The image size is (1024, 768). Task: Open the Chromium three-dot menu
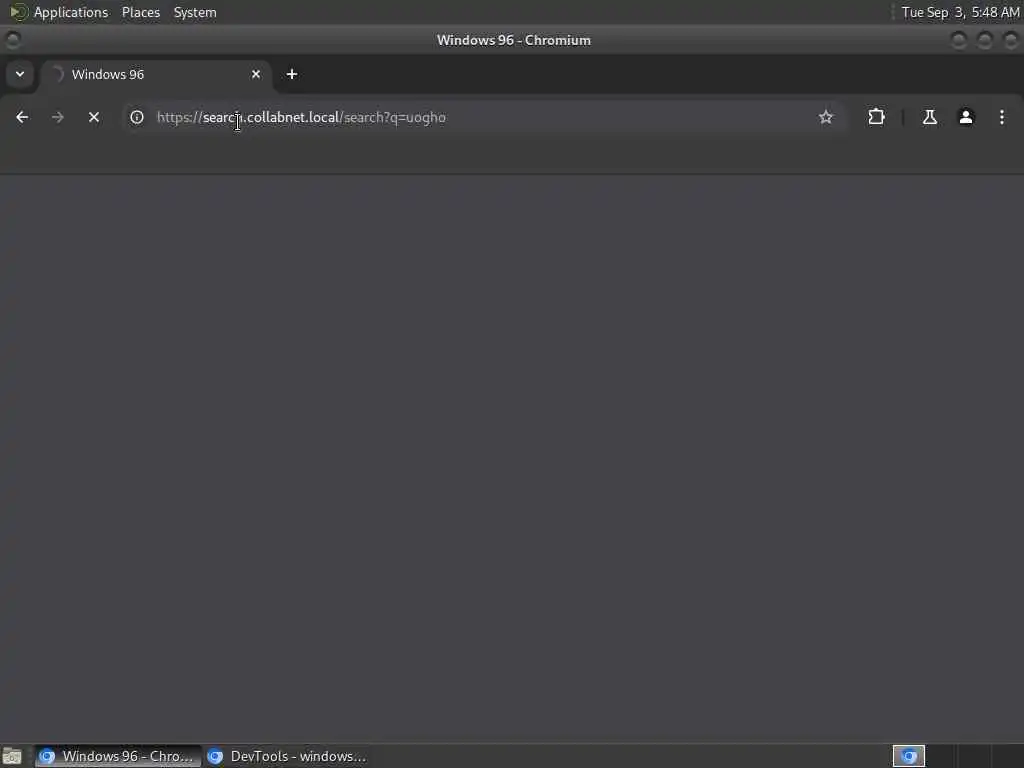pyautogui.click(x=1002, y=117)
